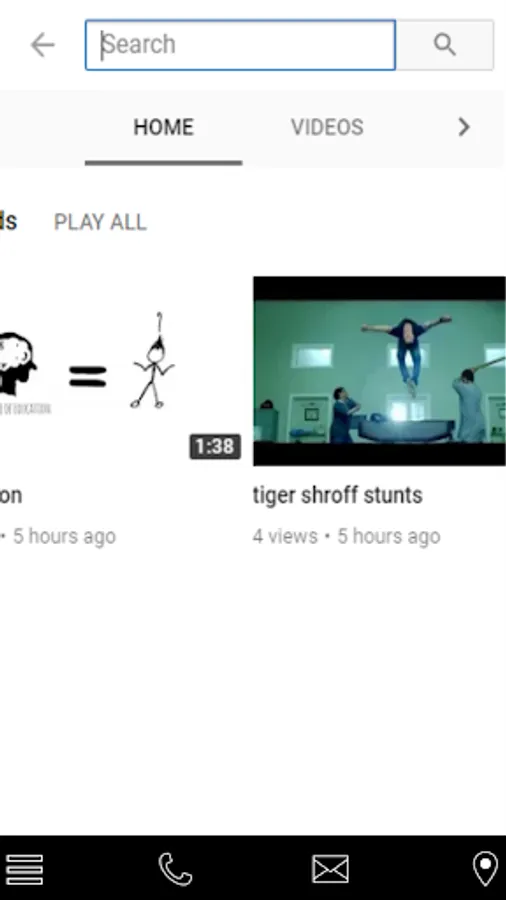Click '5 hours ago' under the first video
This screenshot has height=900, width=506.
point(64,536)
